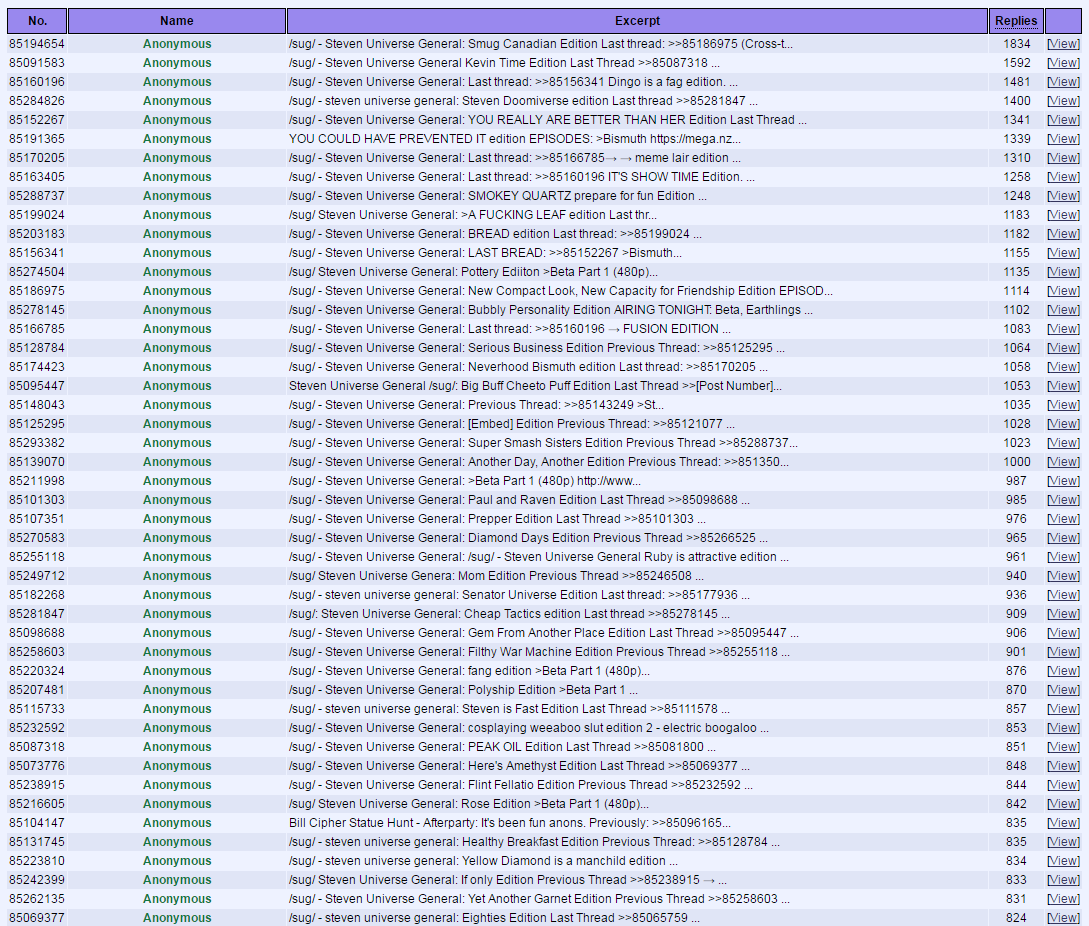Select the No. column header

pos(38,21)
